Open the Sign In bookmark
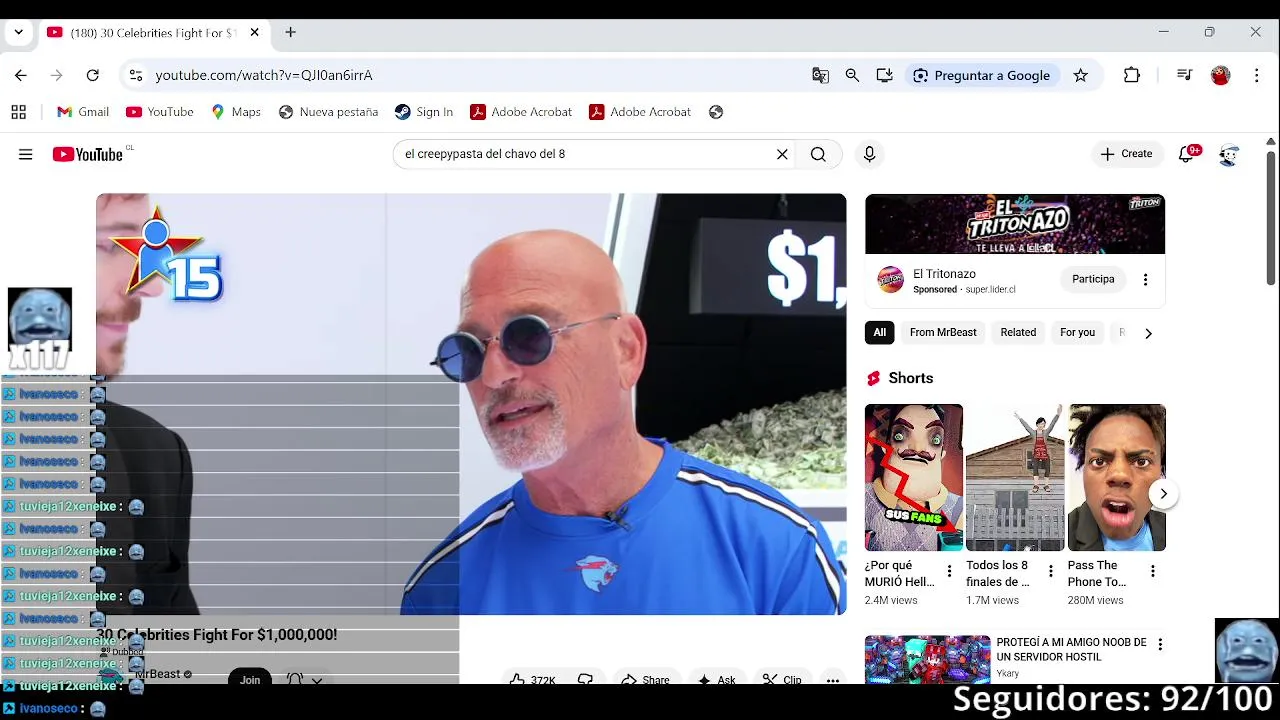Viewport: 1280px width, 720px height. [424, 112]
